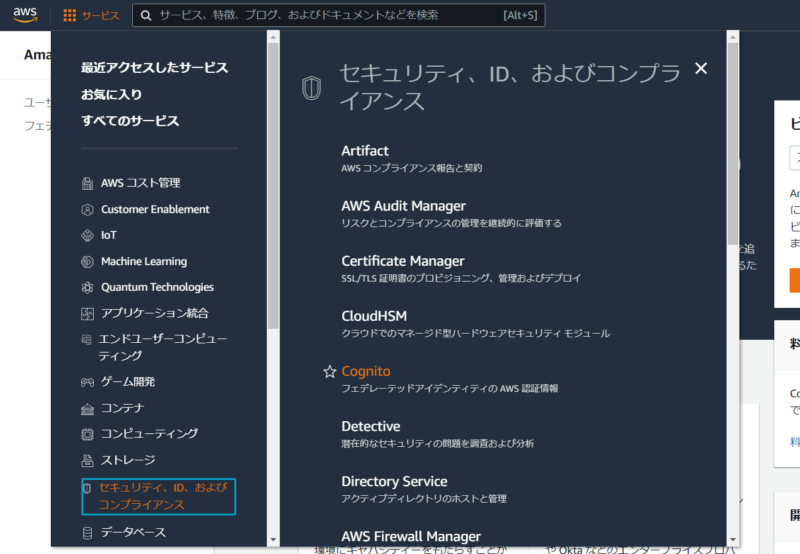
Task: Click the ゲーム開発 gamepad icon
Action: 88,382
